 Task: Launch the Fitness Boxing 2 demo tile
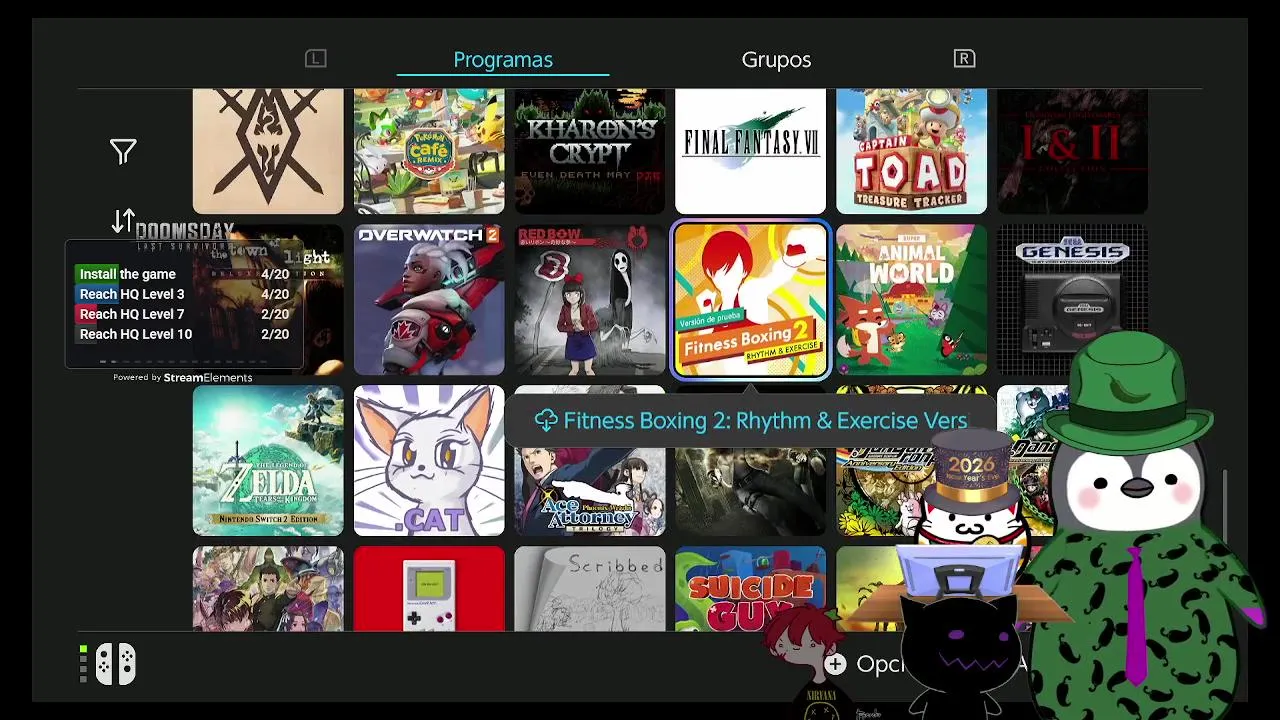click(x=751, y=300)
